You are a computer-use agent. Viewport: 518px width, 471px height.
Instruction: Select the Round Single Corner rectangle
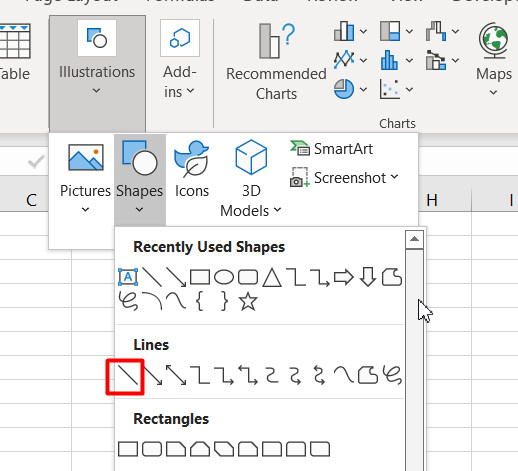point(272,449)
